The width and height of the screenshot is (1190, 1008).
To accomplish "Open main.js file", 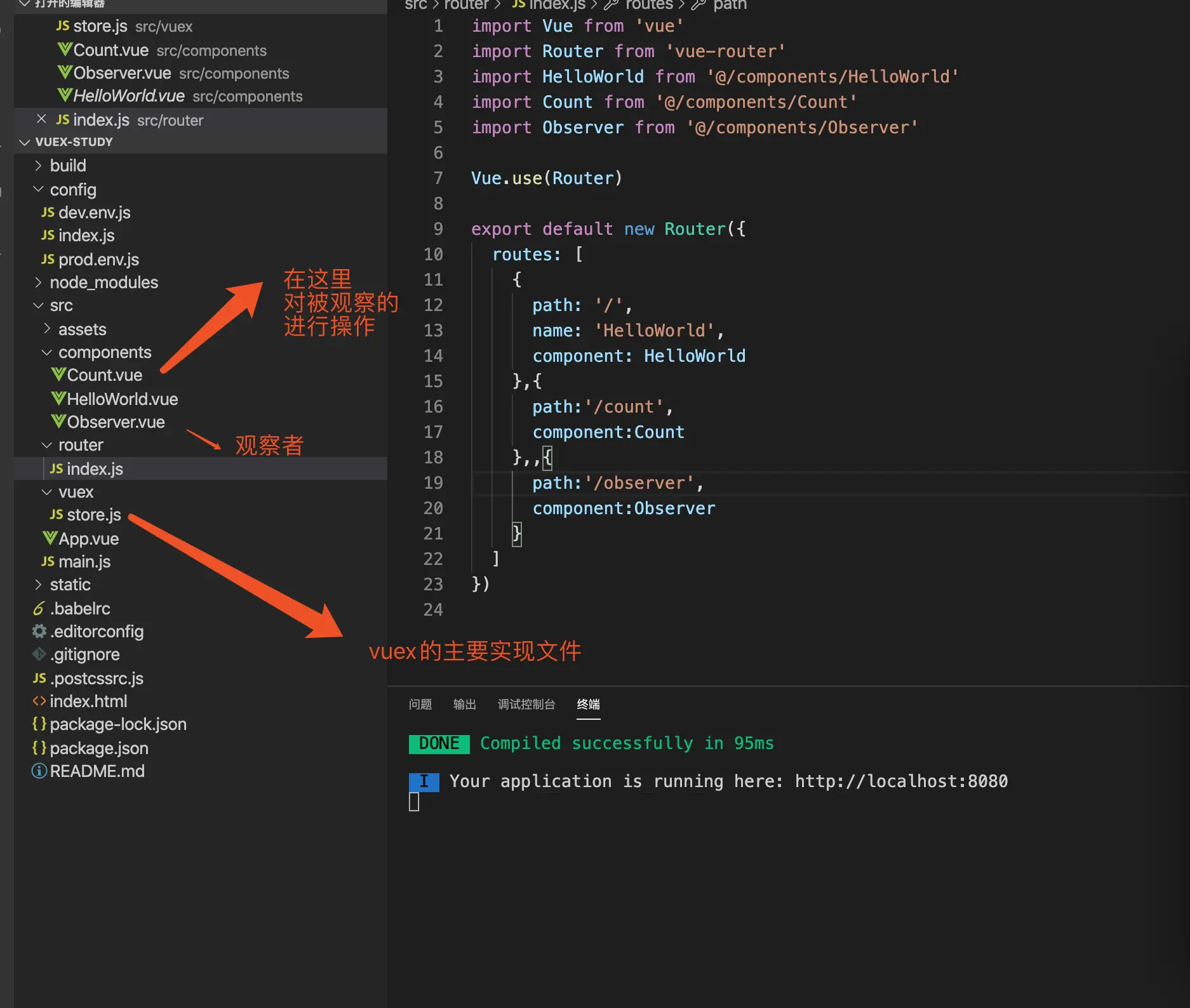I will pos(84,562).
